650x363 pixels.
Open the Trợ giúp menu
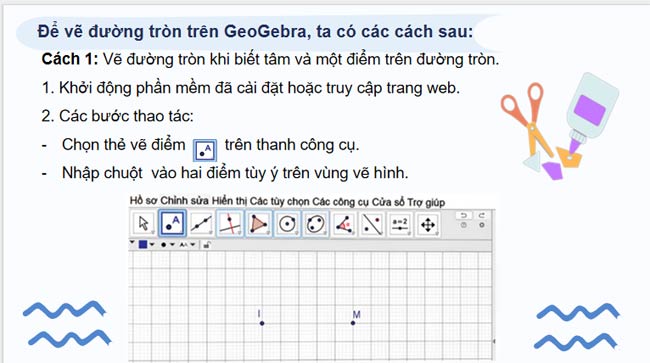click(426, 202)
